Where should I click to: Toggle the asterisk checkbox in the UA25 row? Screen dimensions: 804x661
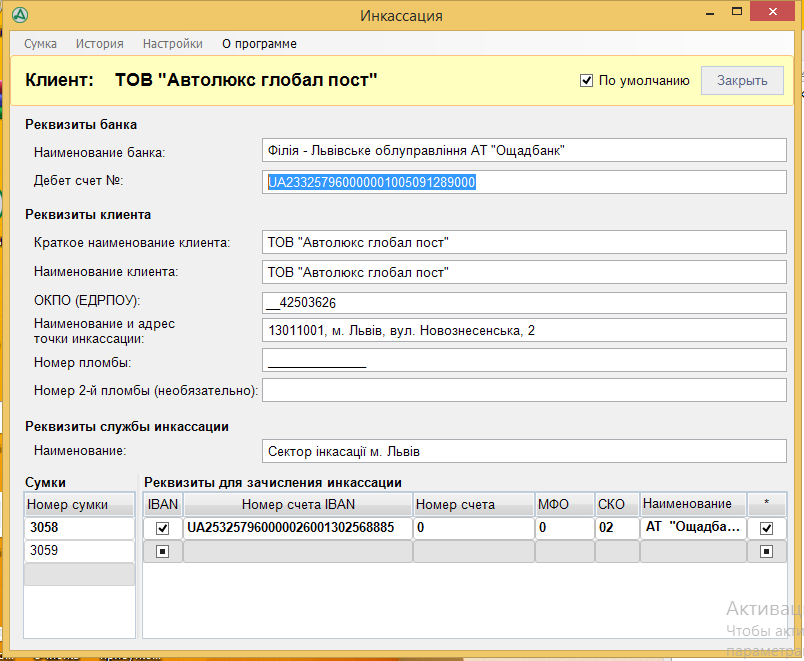coord(767,528)
